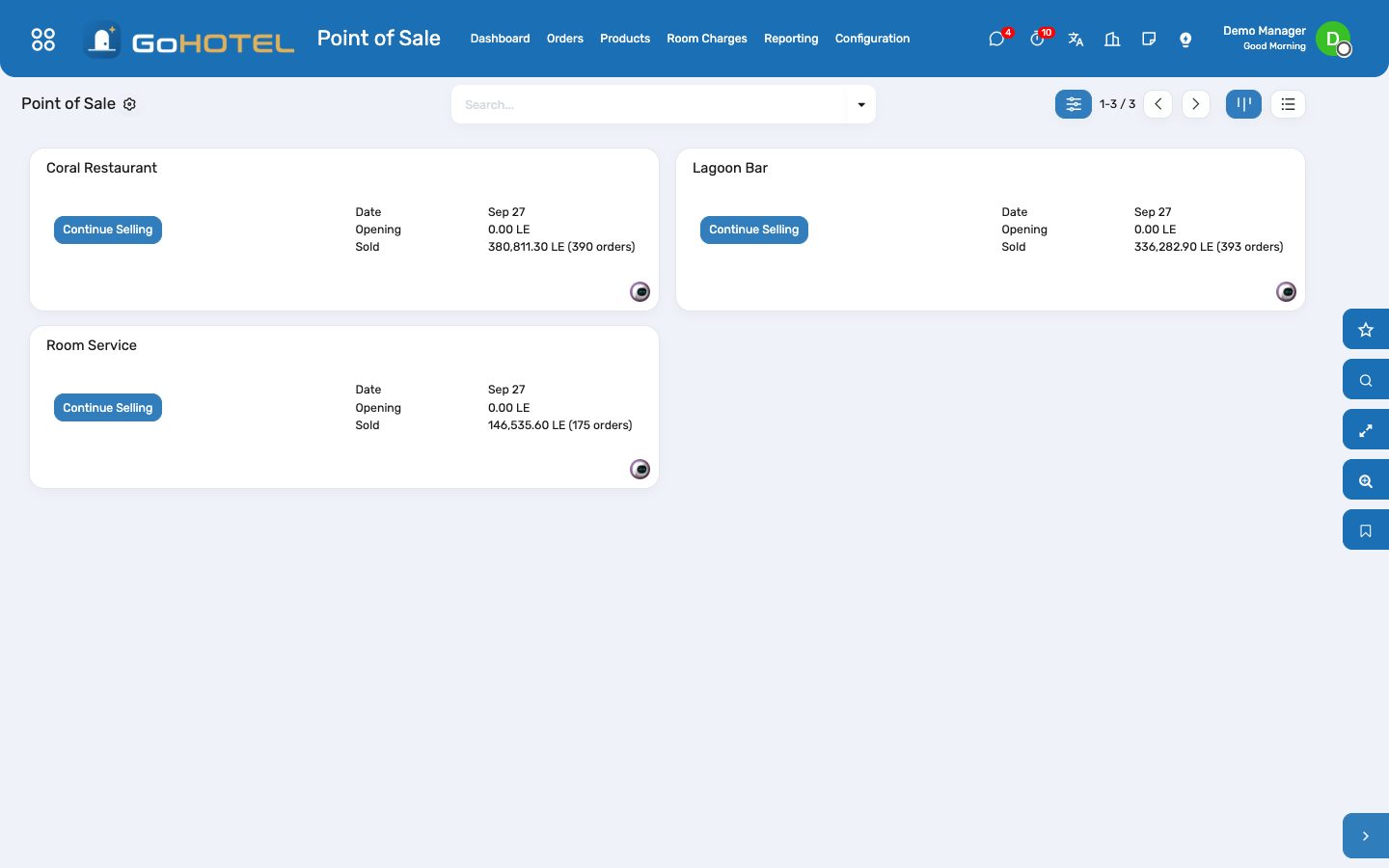
Task: Expand the side panel chevron at bottom right
Action: 1366,836
